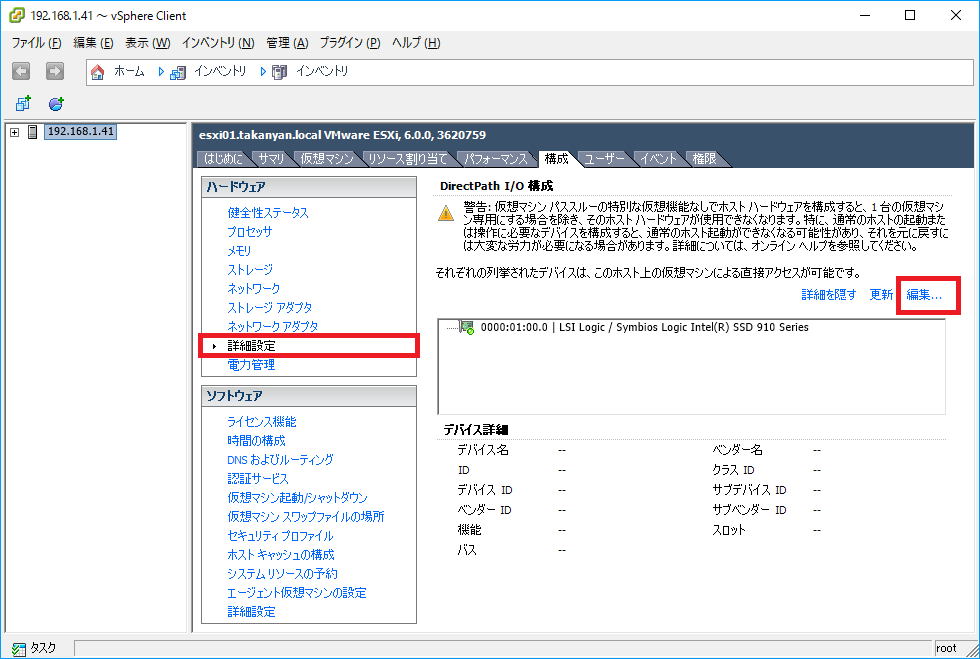
Task: Click the new resource pool toolbar icon
Action: pyautogui.click(x=56, y=104)
